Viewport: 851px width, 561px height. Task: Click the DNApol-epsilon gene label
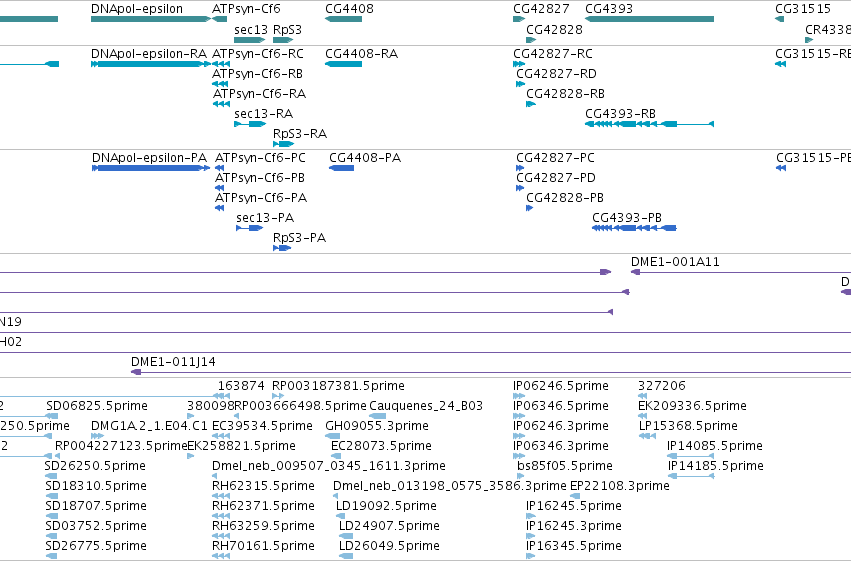137,9
